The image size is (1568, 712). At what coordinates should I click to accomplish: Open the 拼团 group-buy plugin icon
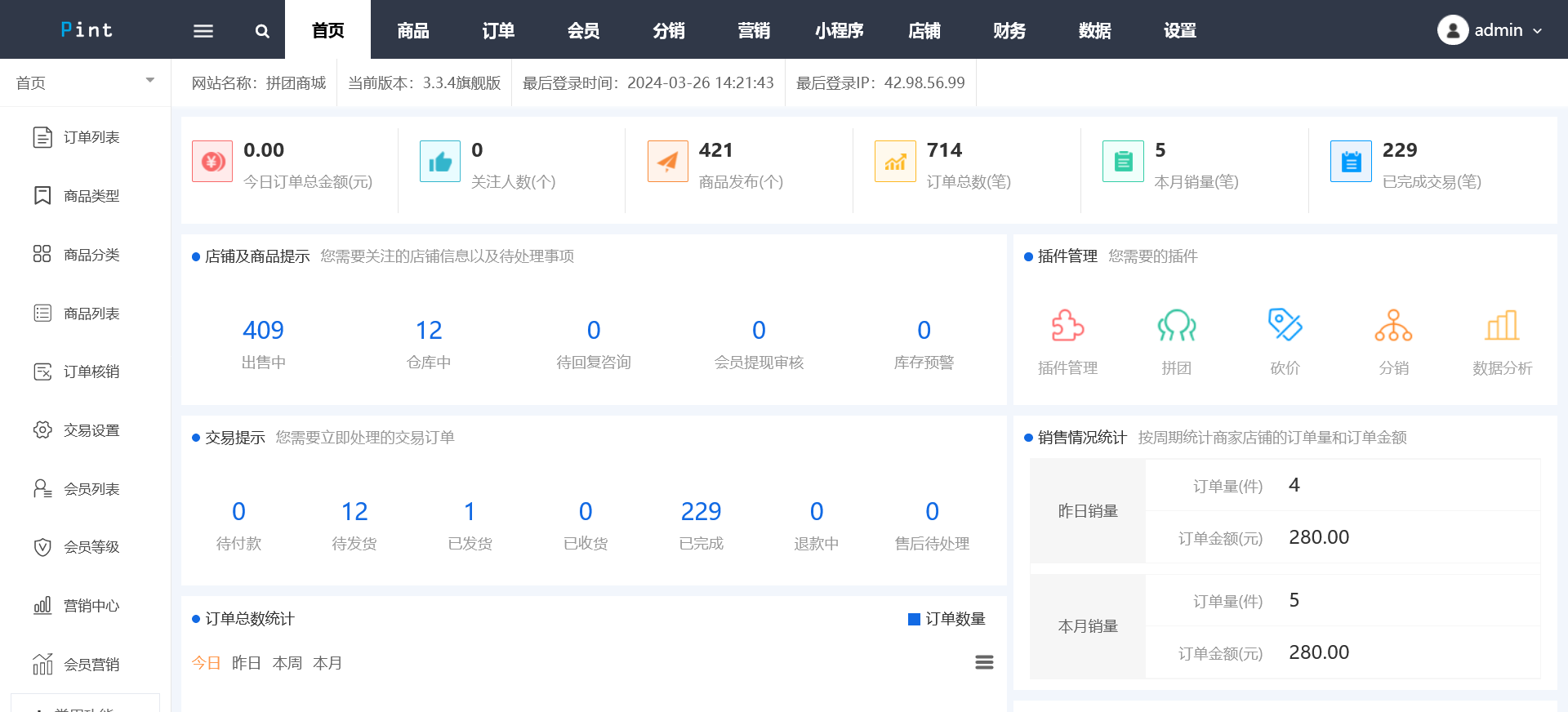tap(1176, 326)
